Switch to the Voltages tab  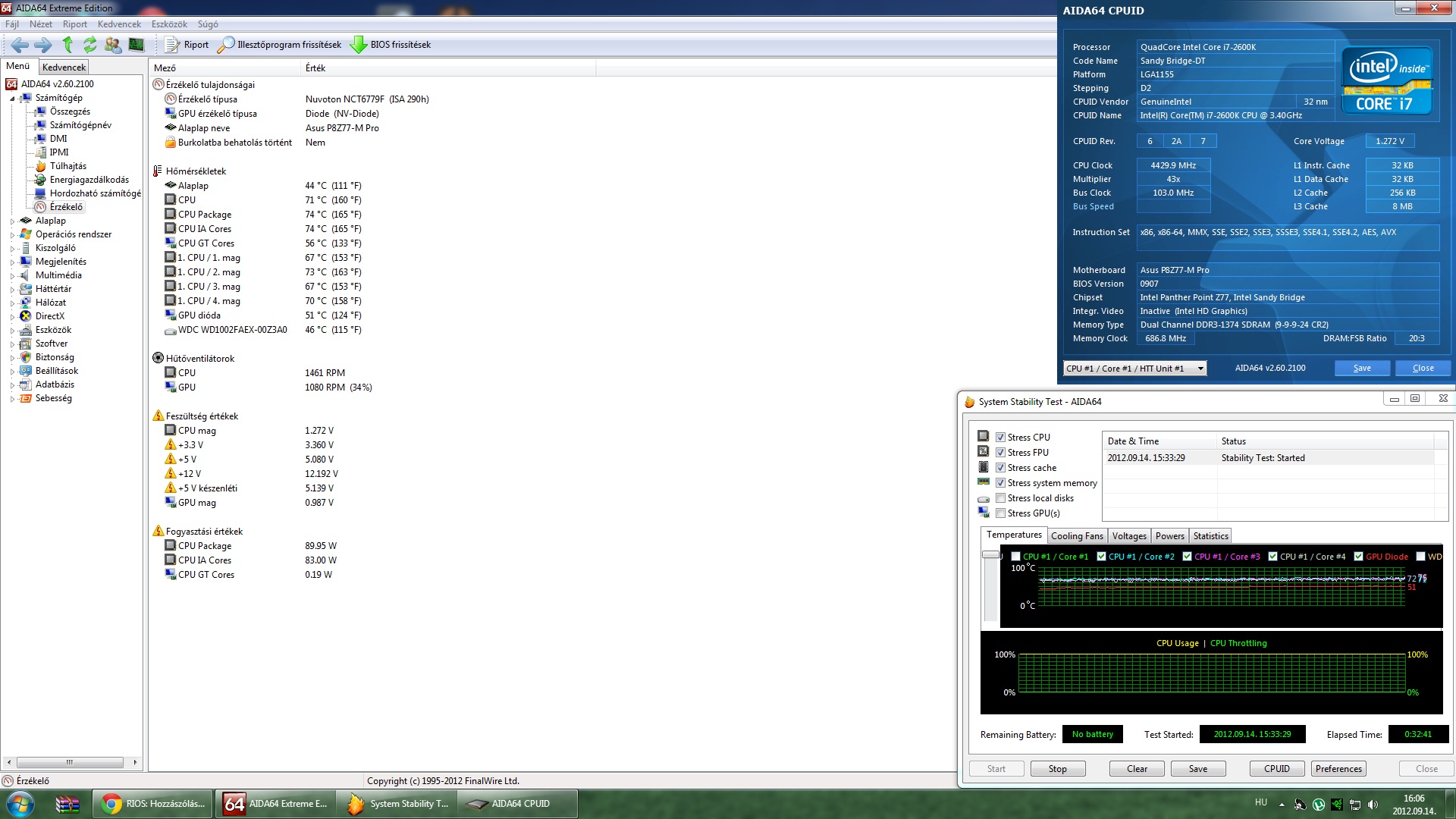pyautogui.click(x=1129, y=536)
